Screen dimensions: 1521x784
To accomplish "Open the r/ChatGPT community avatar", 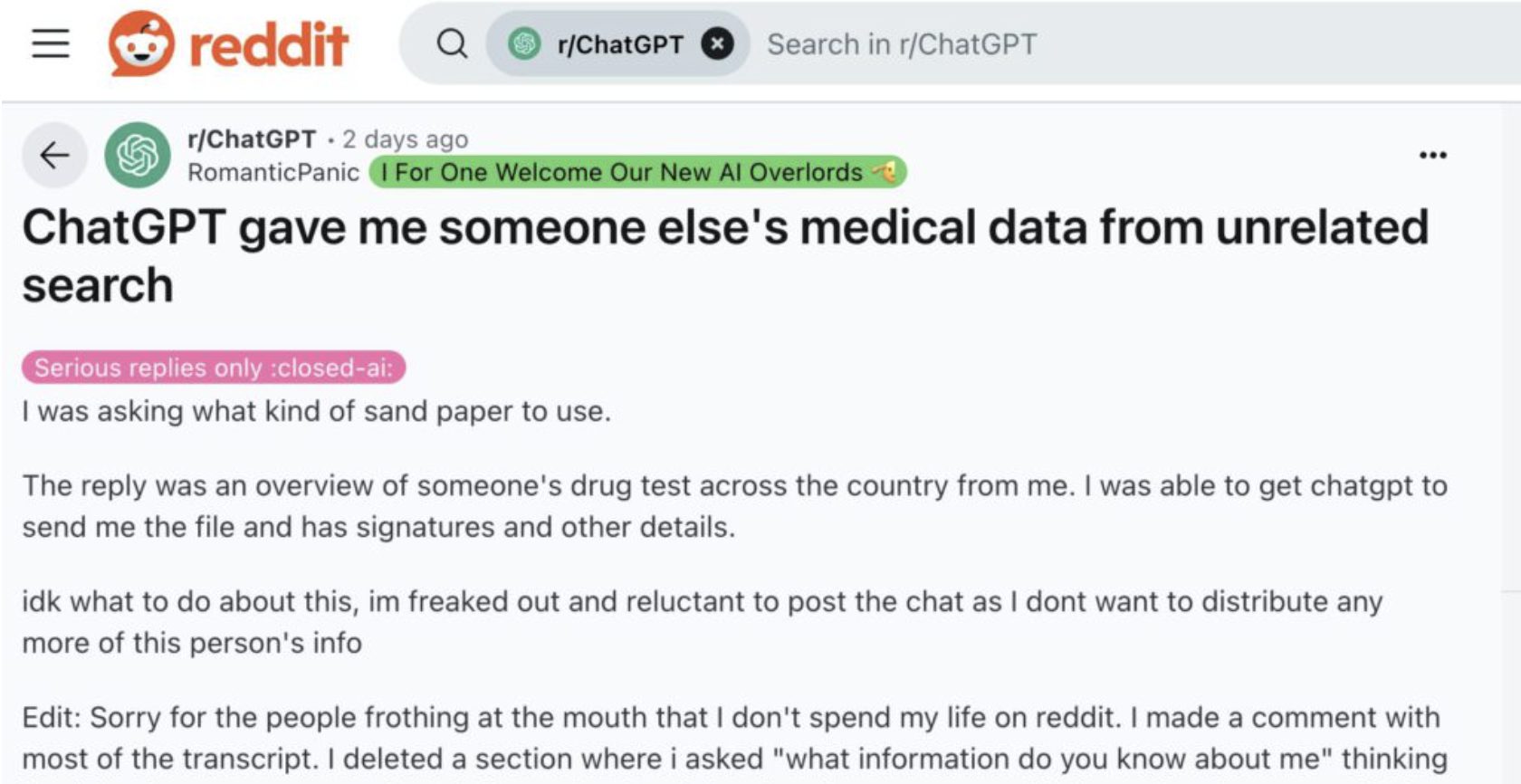I will click(138, 155).
